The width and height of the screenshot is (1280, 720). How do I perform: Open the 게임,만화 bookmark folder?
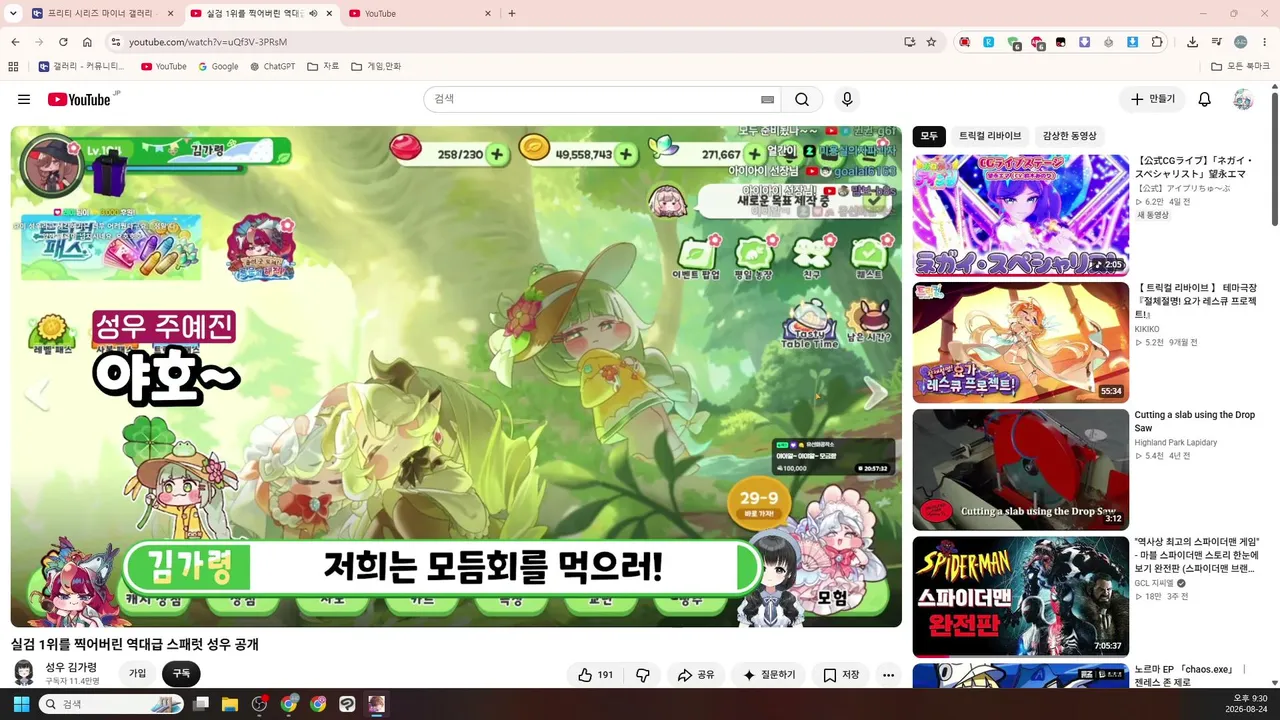click(376, 67)
